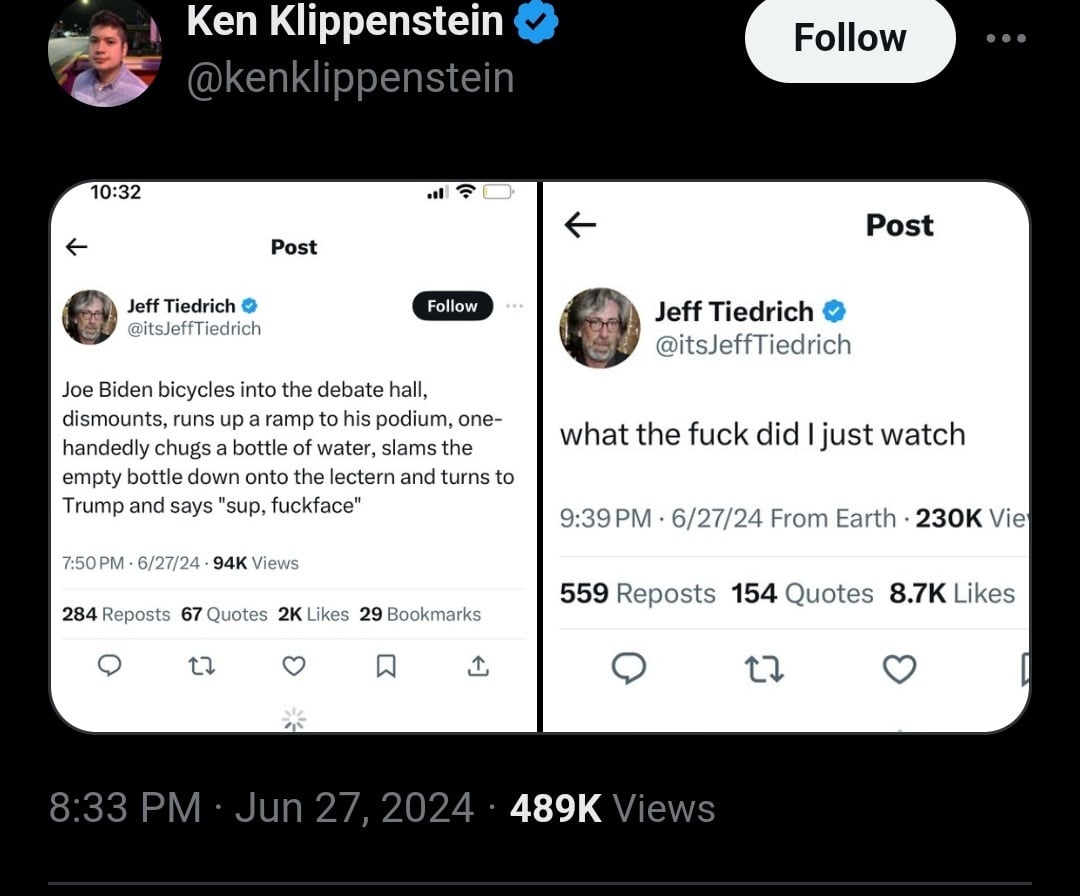Open Ken Klippenstein's profile picture
1080x896 pixels.
104,52
